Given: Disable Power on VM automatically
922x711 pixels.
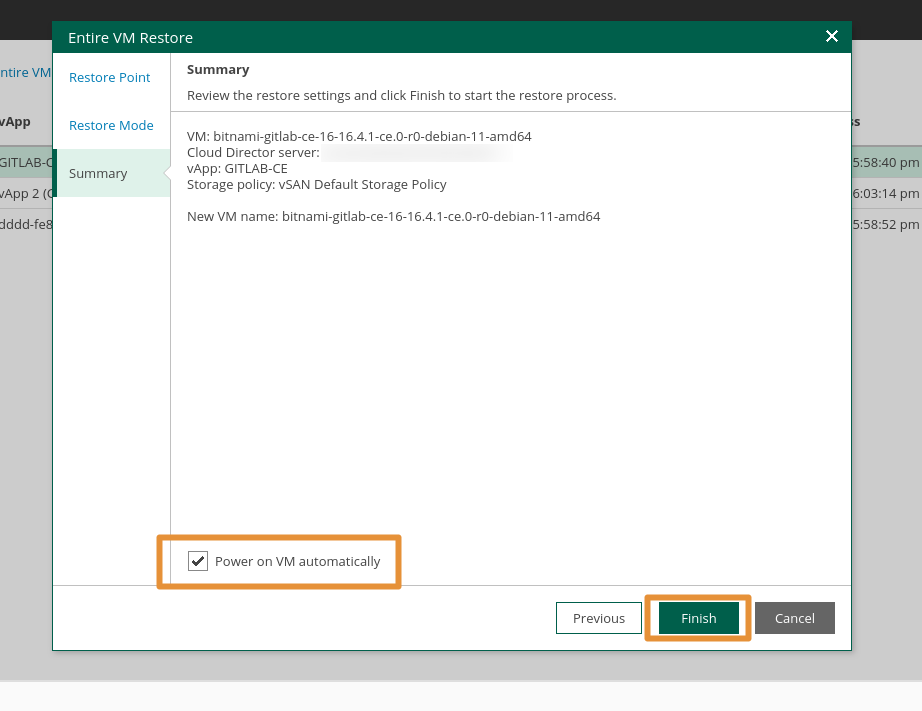Looking at the screenshot, I should (197, 561).
